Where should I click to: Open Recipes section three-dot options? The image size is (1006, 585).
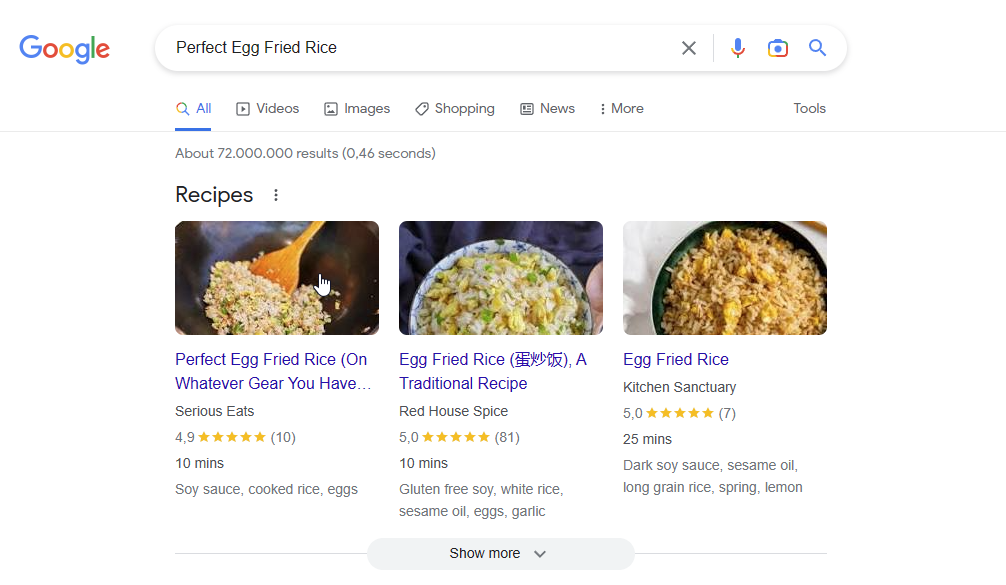click(277, 195)
